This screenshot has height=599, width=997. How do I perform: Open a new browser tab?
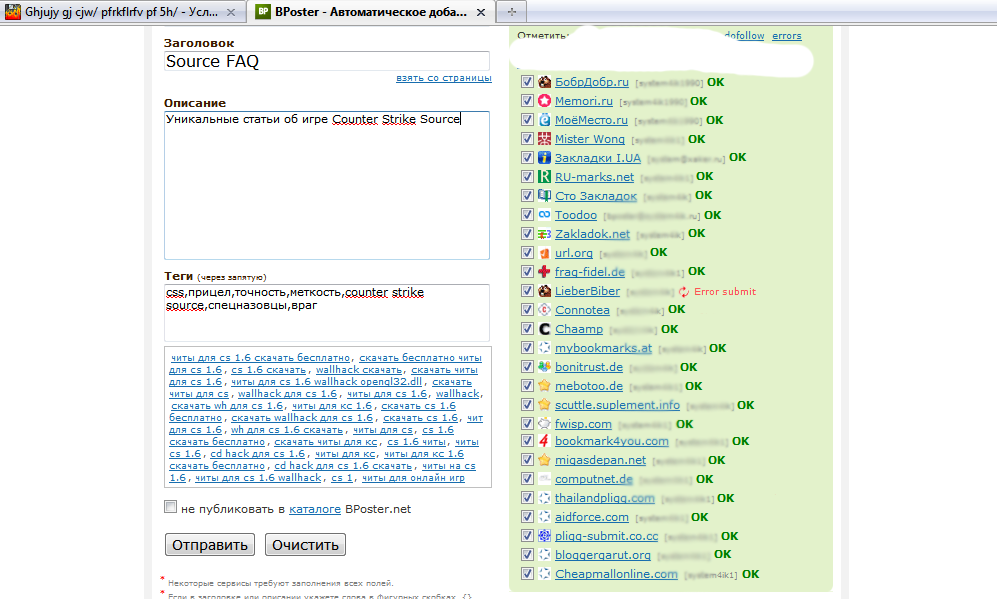point(512,11)
